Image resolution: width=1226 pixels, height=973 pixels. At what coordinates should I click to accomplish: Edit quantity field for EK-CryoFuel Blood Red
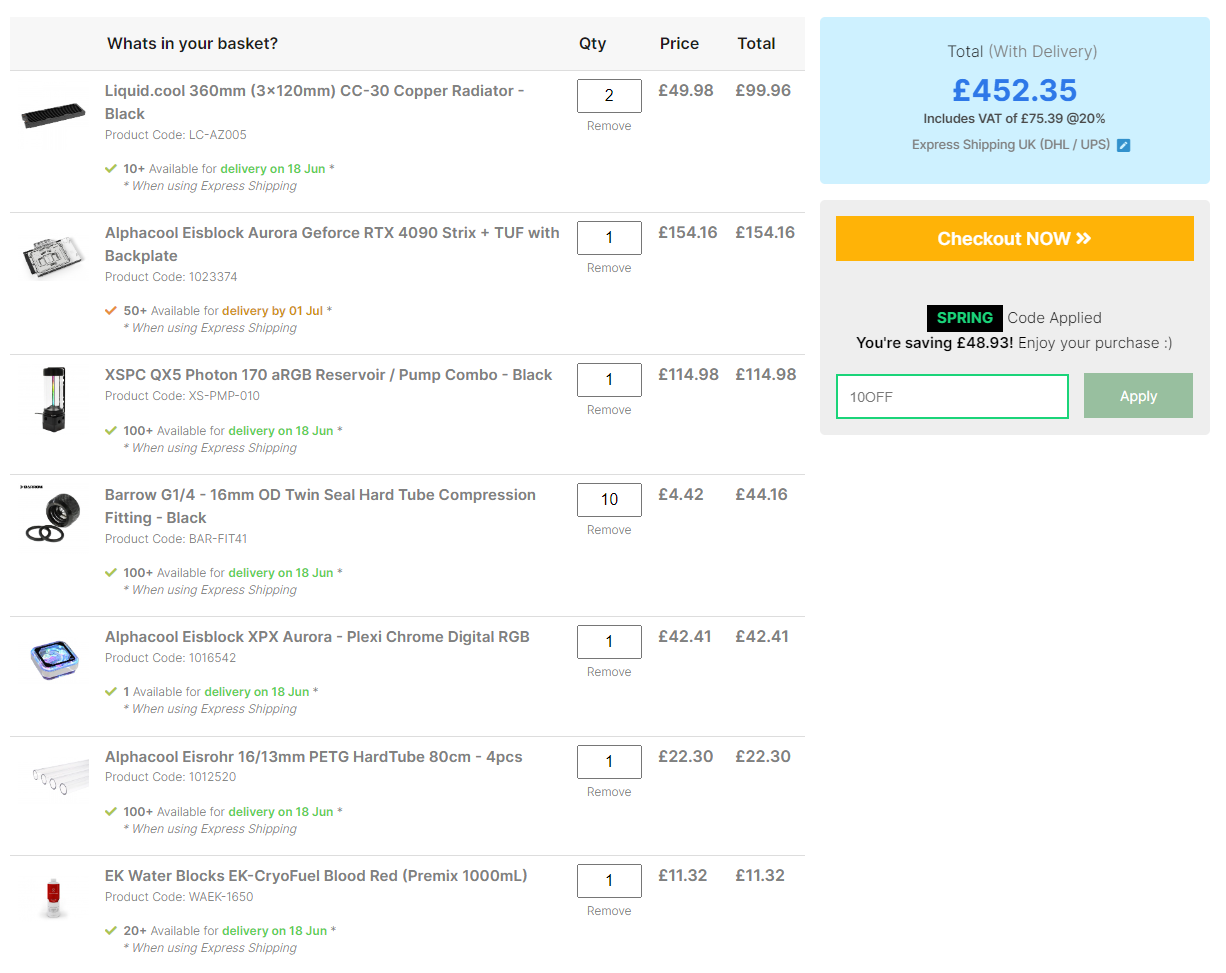pyautogui.click(x=609, y=881)
